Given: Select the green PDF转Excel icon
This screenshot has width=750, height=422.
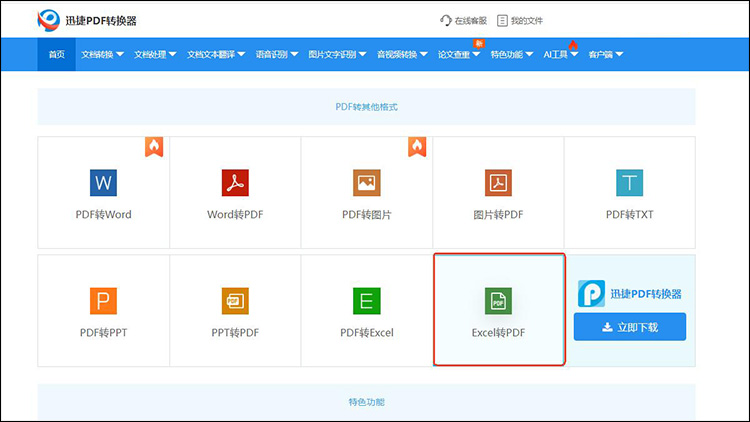Looking at the screenshot, I should (367, 300).
